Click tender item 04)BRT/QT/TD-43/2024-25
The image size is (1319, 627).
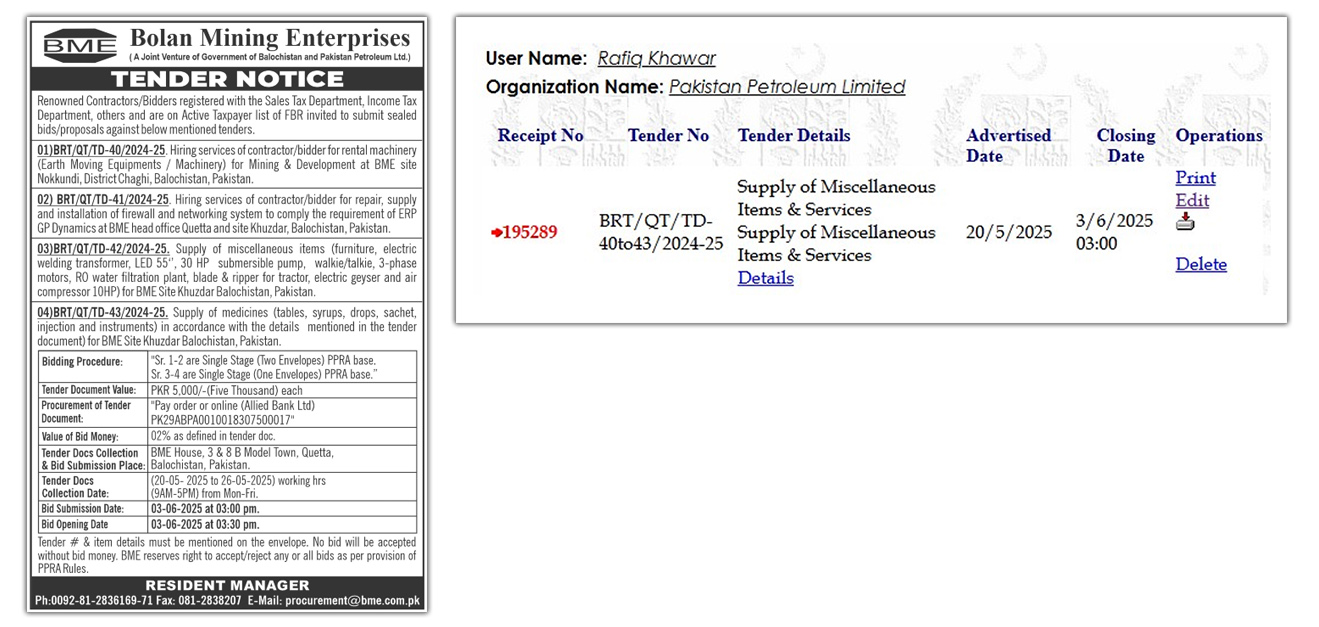click(x=103, y=313)
